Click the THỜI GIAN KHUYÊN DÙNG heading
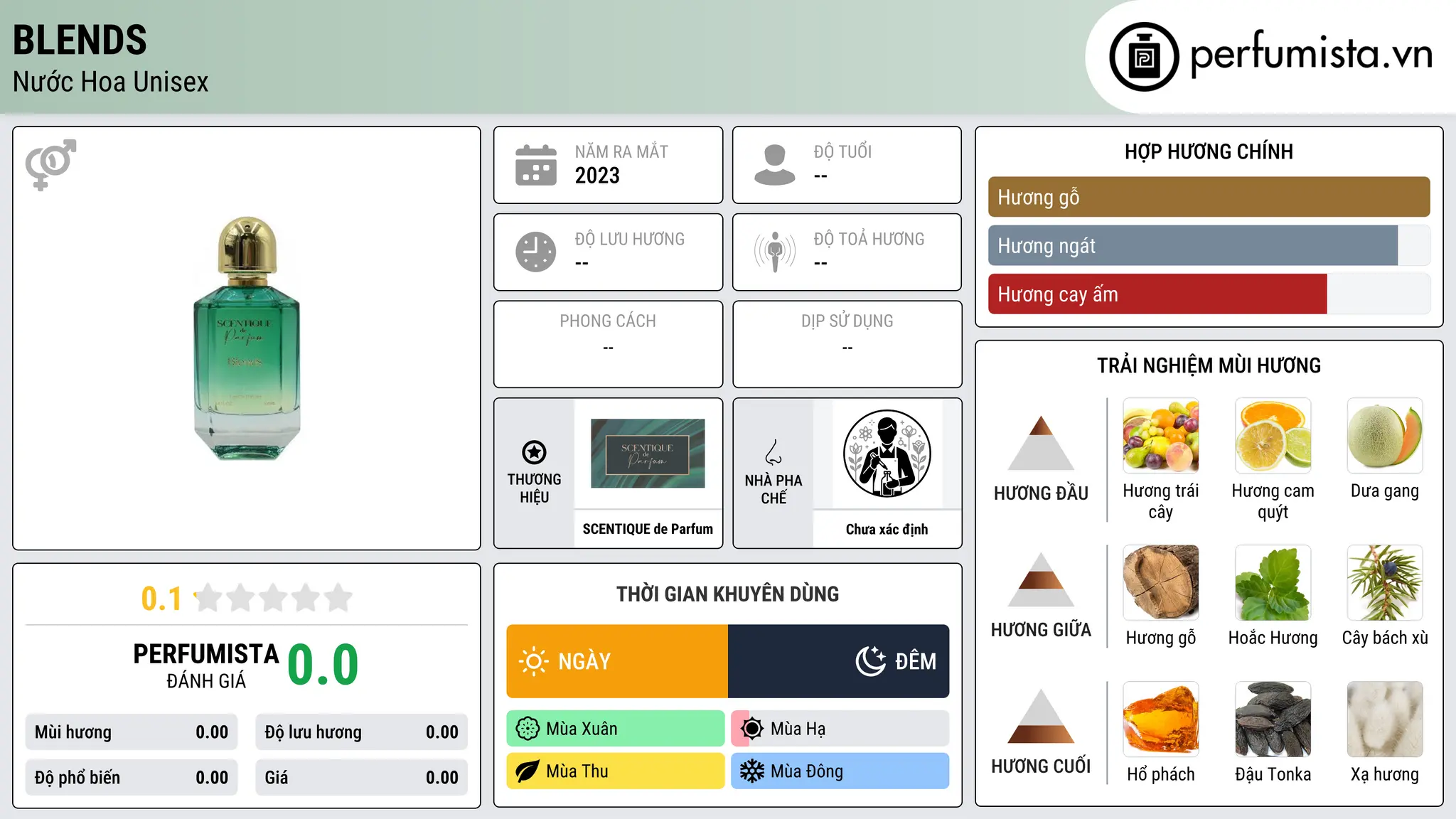The width and height of the screenshot is (1456, 819). [727, 594]
